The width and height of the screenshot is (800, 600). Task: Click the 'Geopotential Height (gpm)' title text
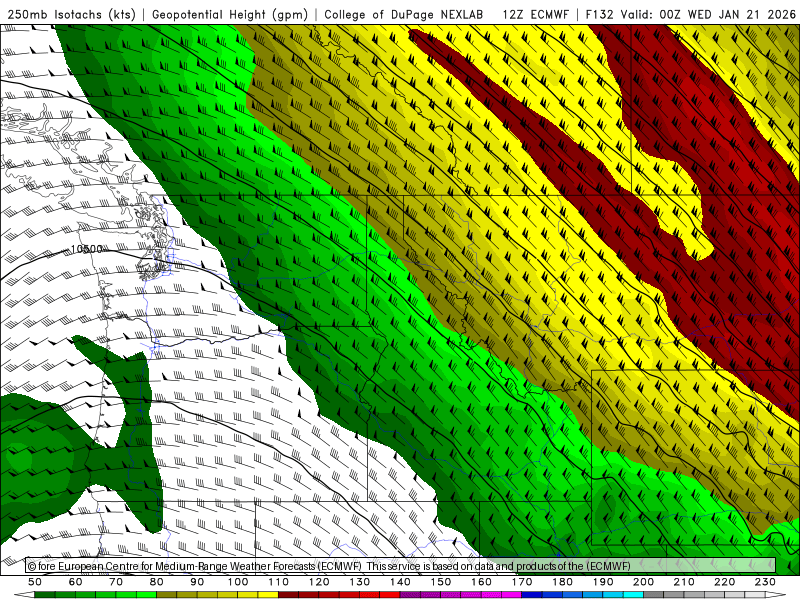coord(230,15)
